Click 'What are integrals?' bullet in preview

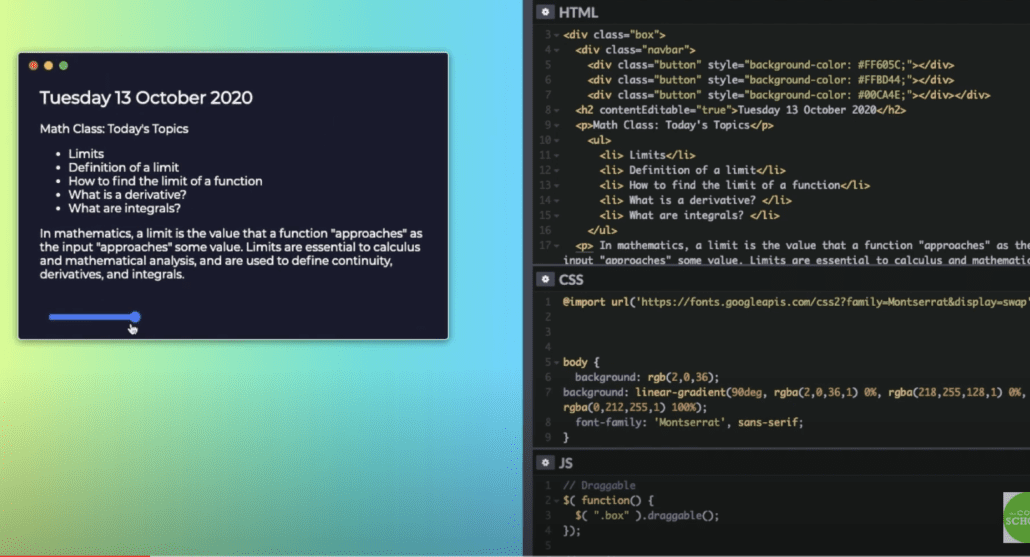[124, 208]
